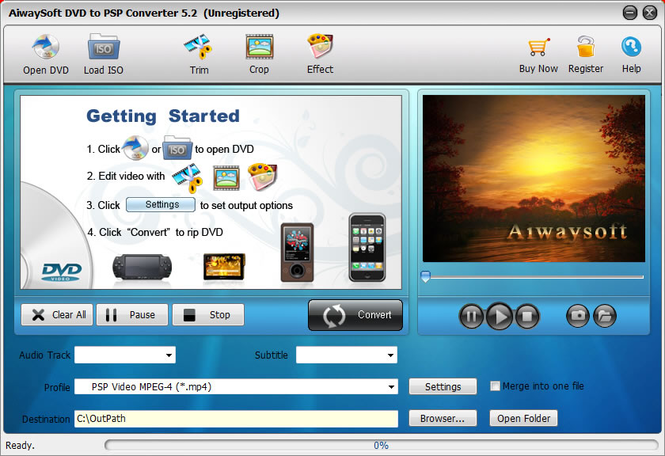Play the video preview
The width and height of the screenshot is (665, 456).
[x=499, y=316]
